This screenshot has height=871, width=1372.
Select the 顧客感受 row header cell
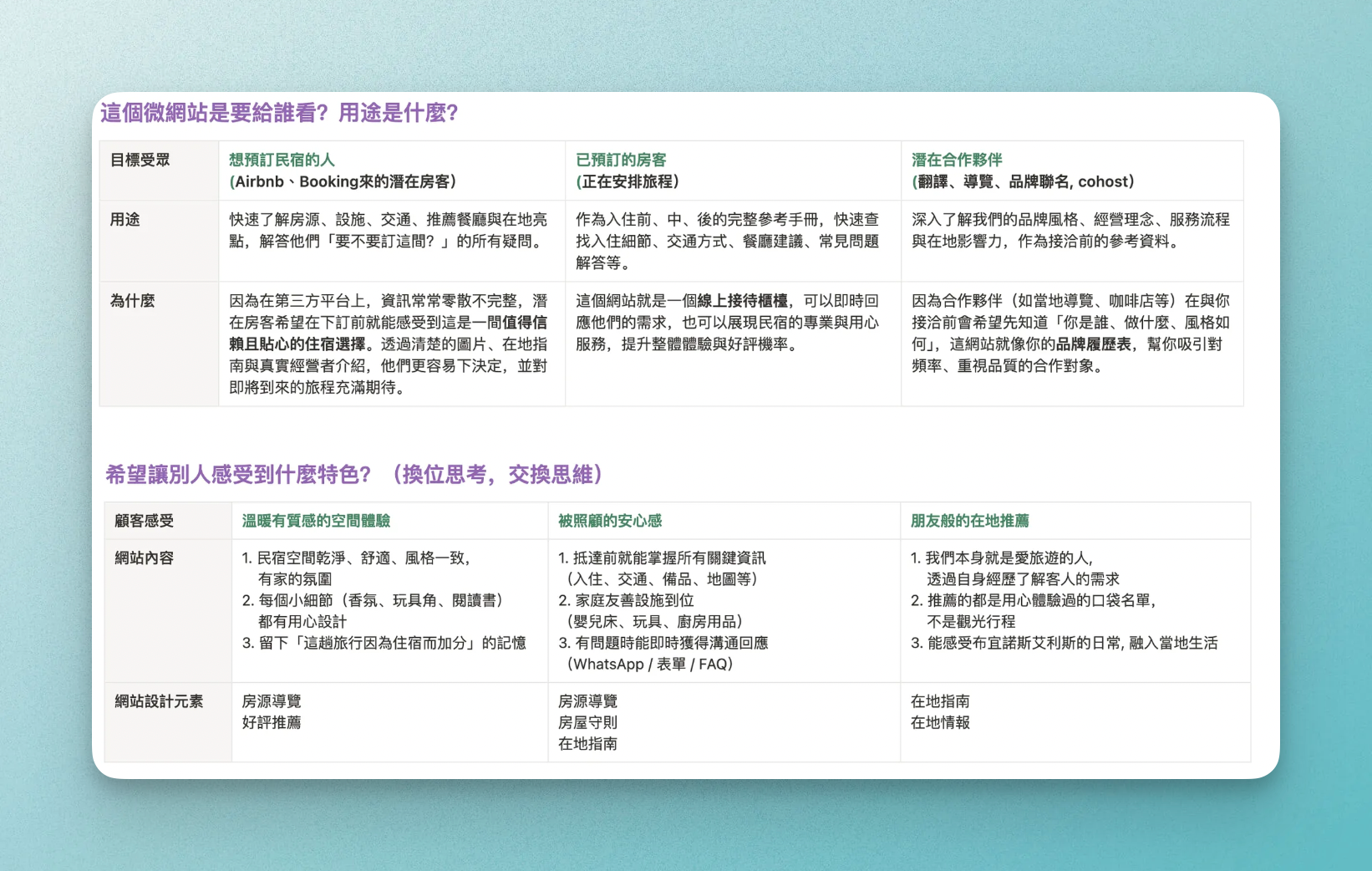168,521
